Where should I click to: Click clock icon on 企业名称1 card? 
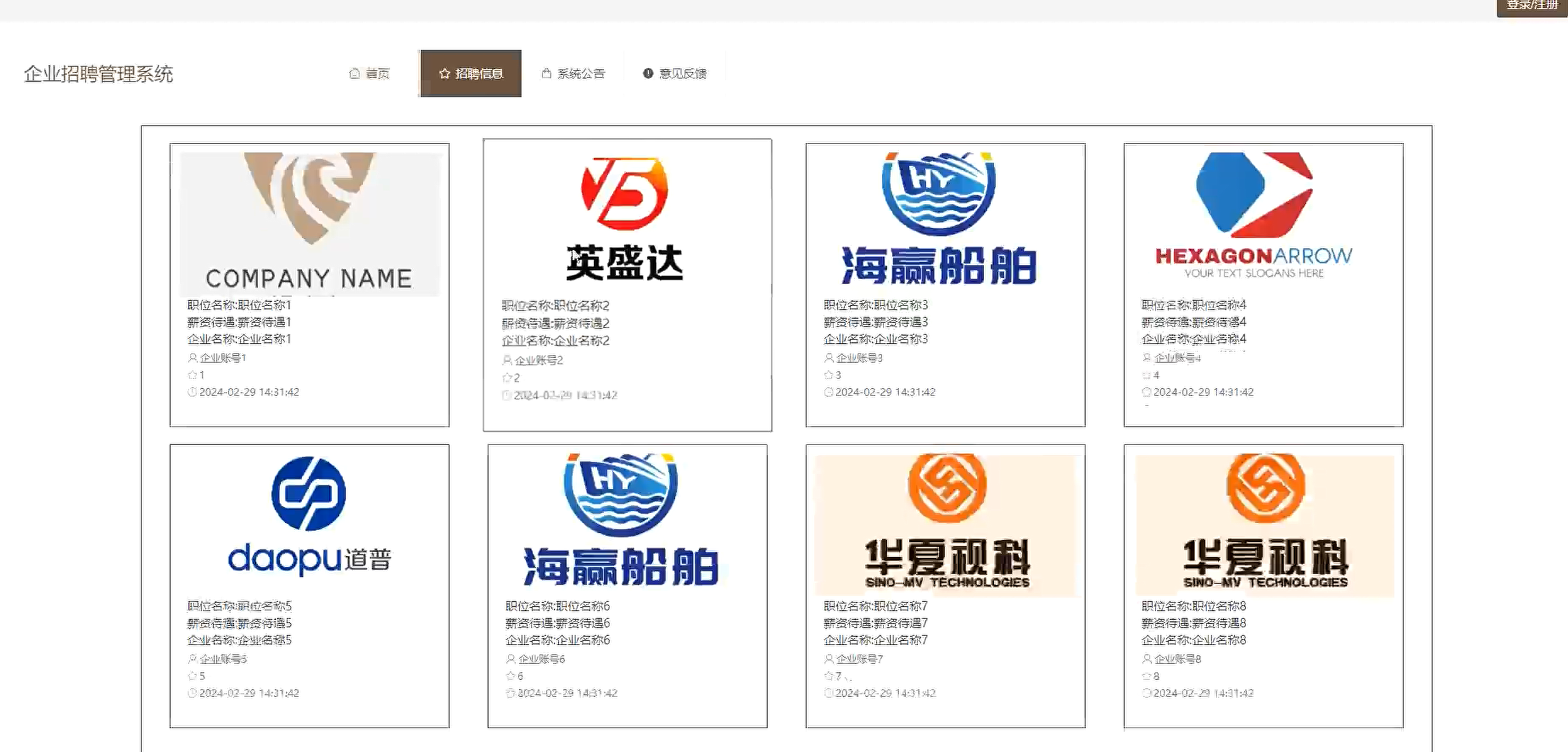(193, 392)
